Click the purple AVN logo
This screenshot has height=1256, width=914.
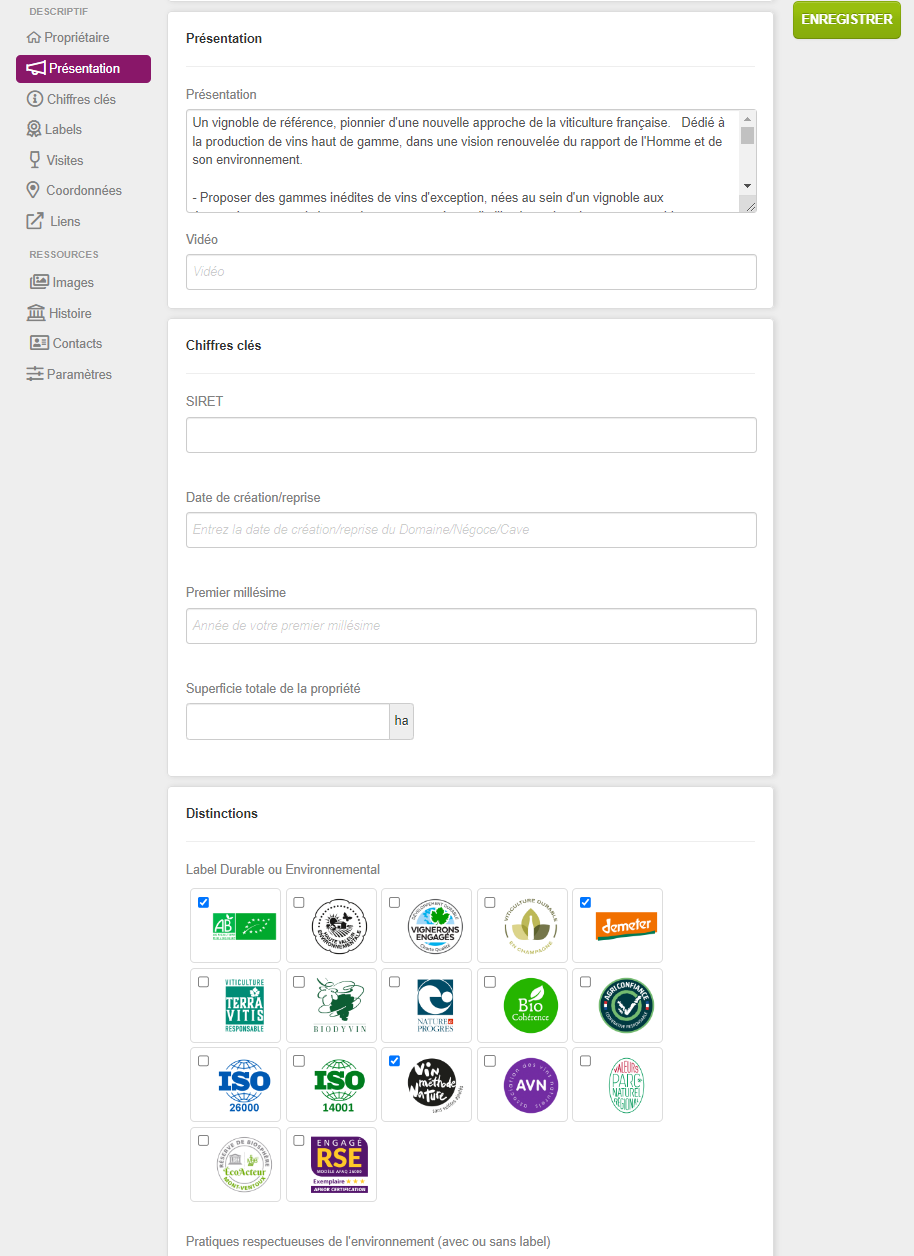click(530, 1086)
